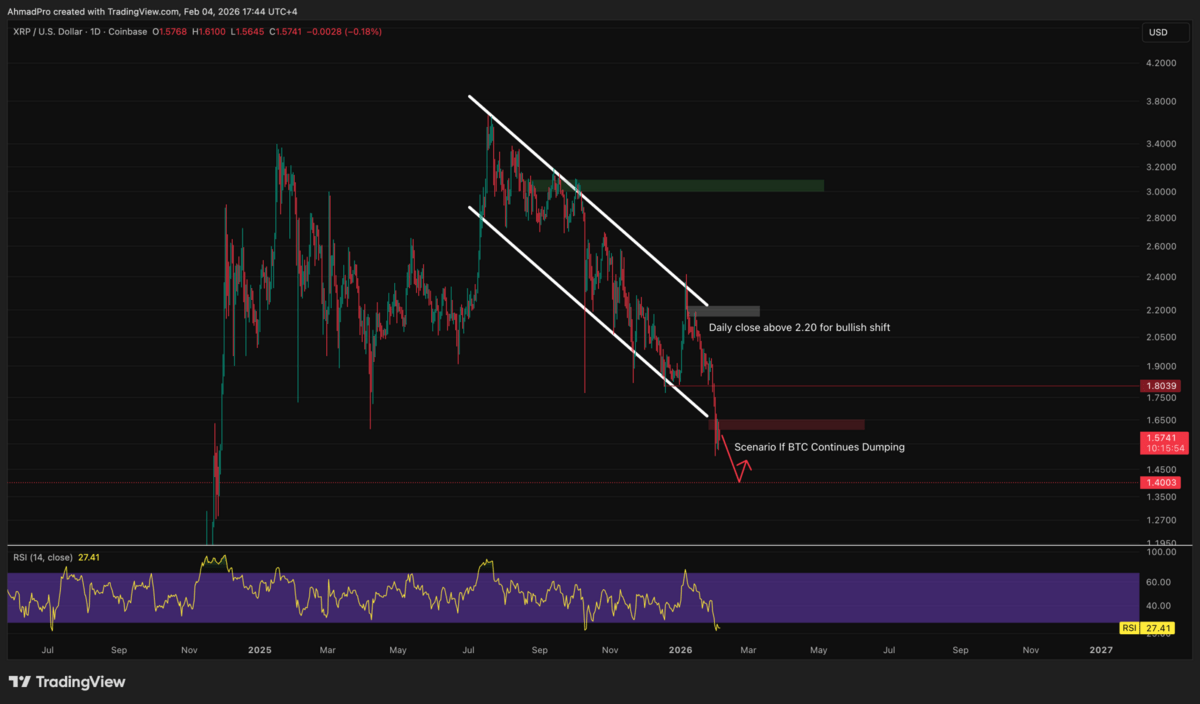Click the 2026 label on the date axis
1200x704 pixels.
point(680,650)
